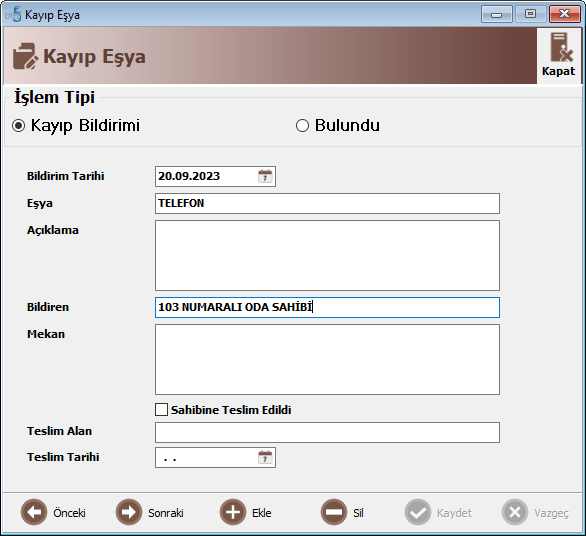
Task: Maximize the Kayıp Eşya window
Action: (530, 14)
